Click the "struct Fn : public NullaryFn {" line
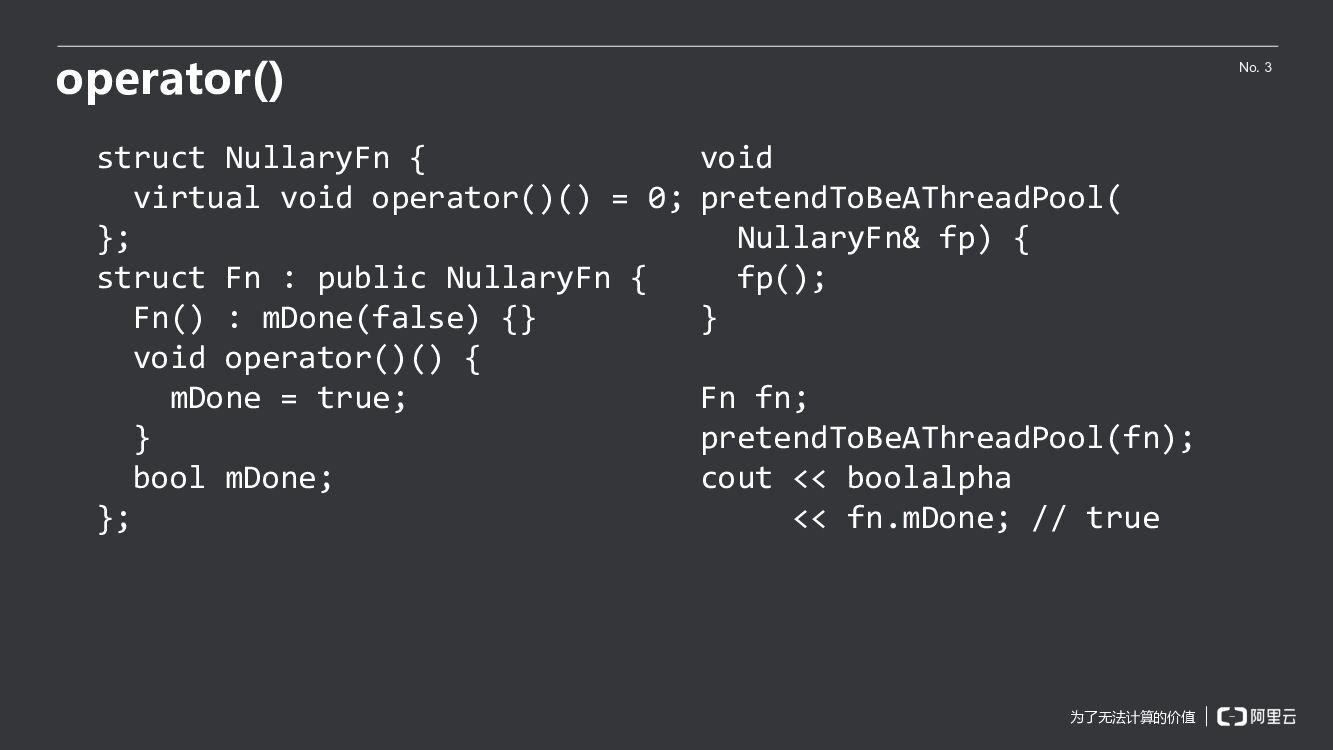This screenshot has width=1333, height=750. point(371,278)
